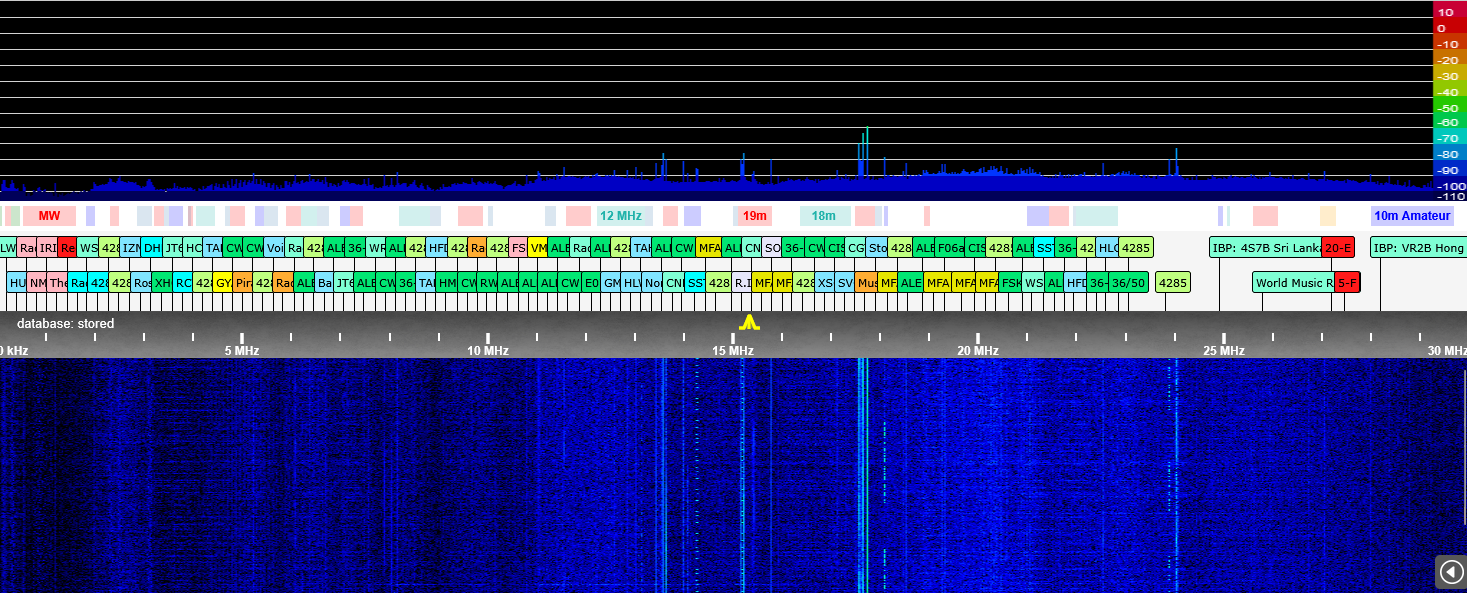
Task: Select the orange Pir station label
Action: pyautogui.click(x=243, y=283)
